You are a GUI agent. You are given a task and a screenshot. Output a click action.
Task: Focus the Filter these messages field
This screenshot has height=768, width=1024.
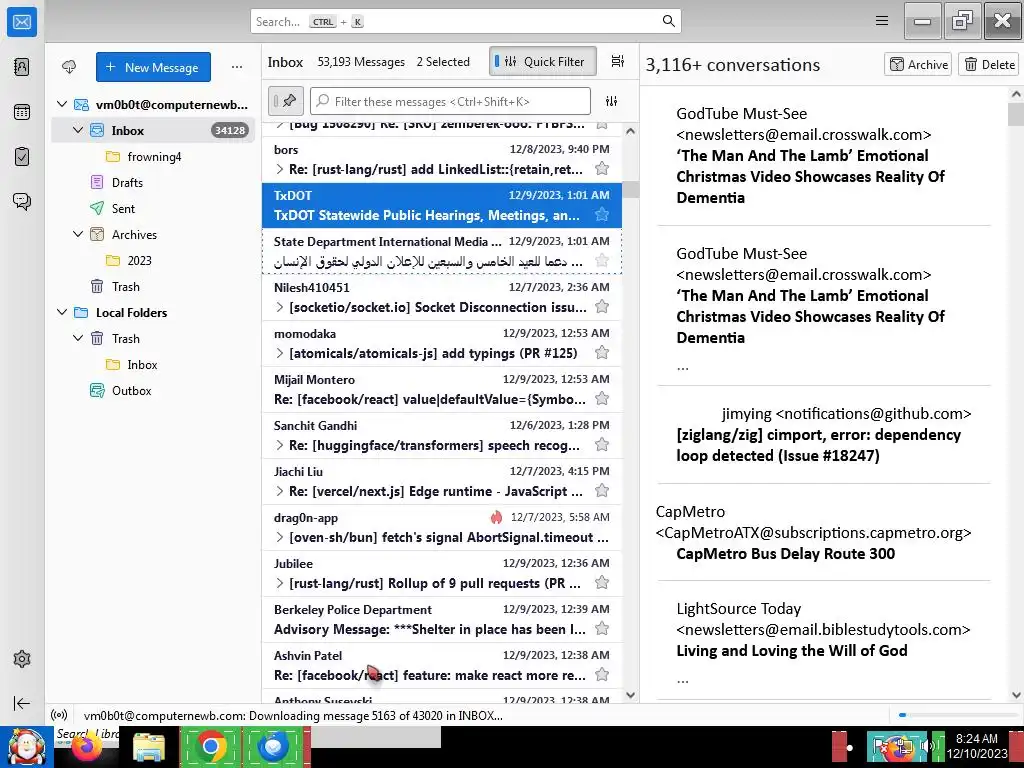point(451,101)
